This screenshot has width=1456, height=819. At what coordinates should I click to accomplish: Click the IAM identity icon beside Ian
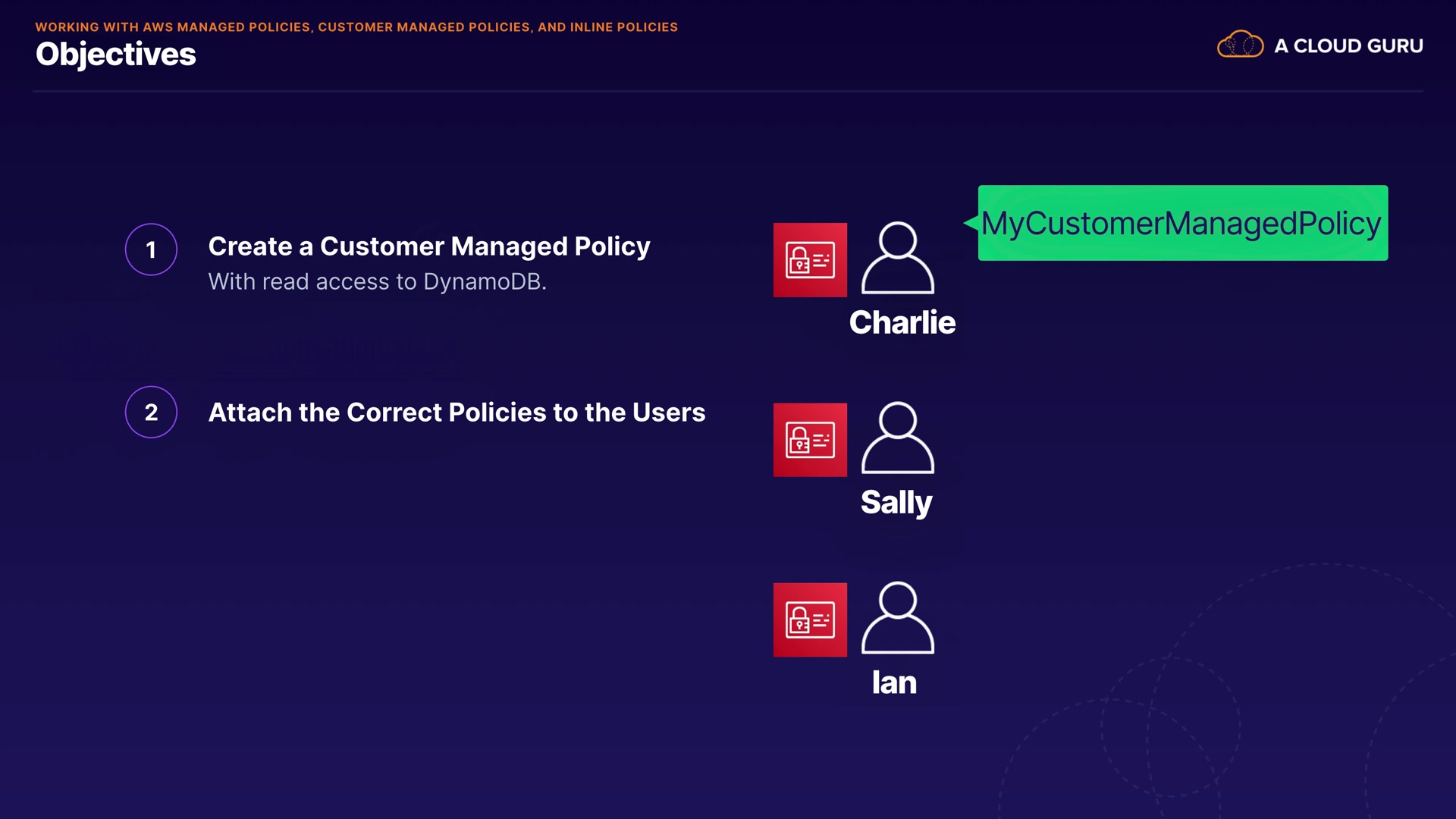pyautogui.click(x=810, y=620)
